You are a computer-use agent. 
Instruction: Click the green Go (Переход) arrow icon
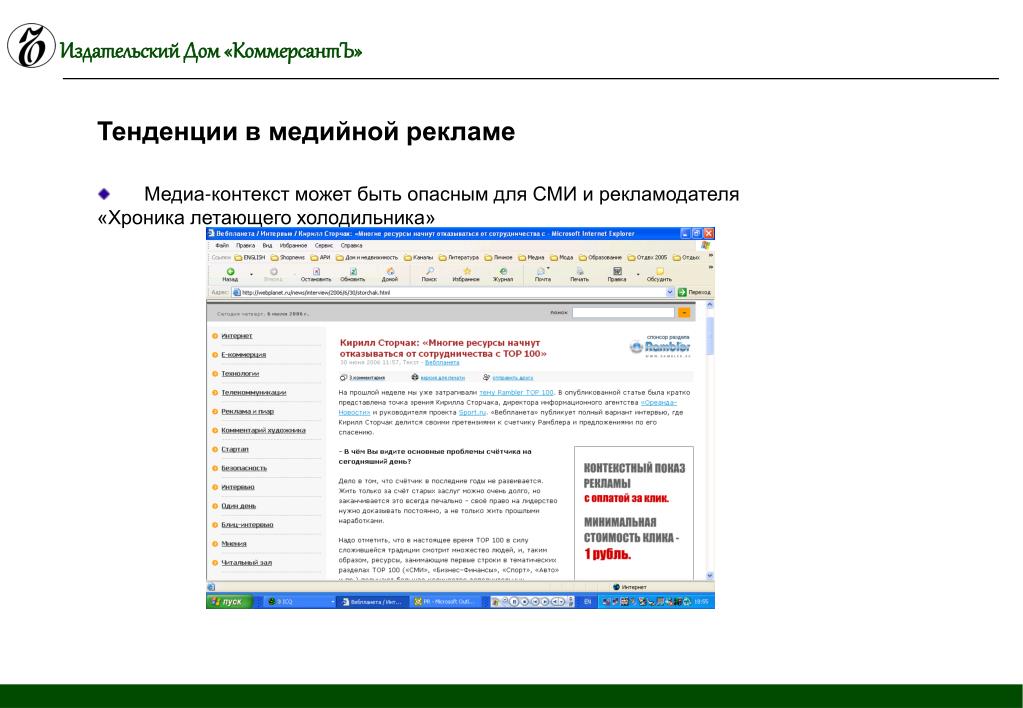pyautogui.click(x=682, y=292)
